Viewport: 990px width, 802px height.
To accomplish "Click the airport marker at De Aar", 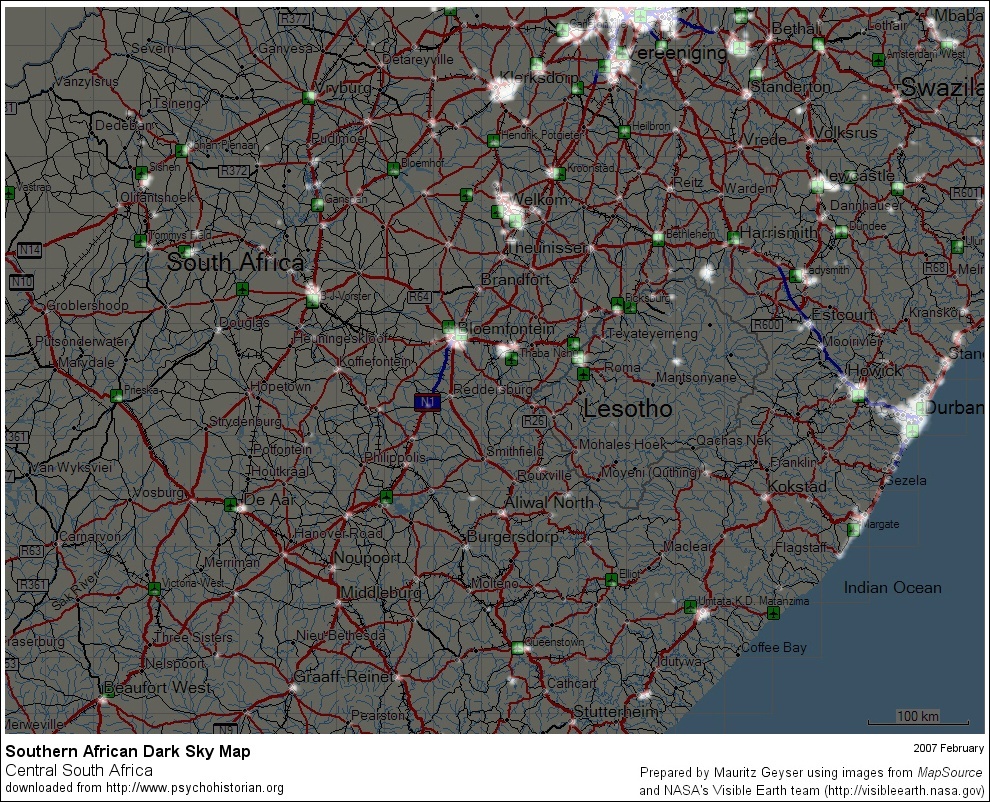I will pyautogui.click(x=231, y=505).
